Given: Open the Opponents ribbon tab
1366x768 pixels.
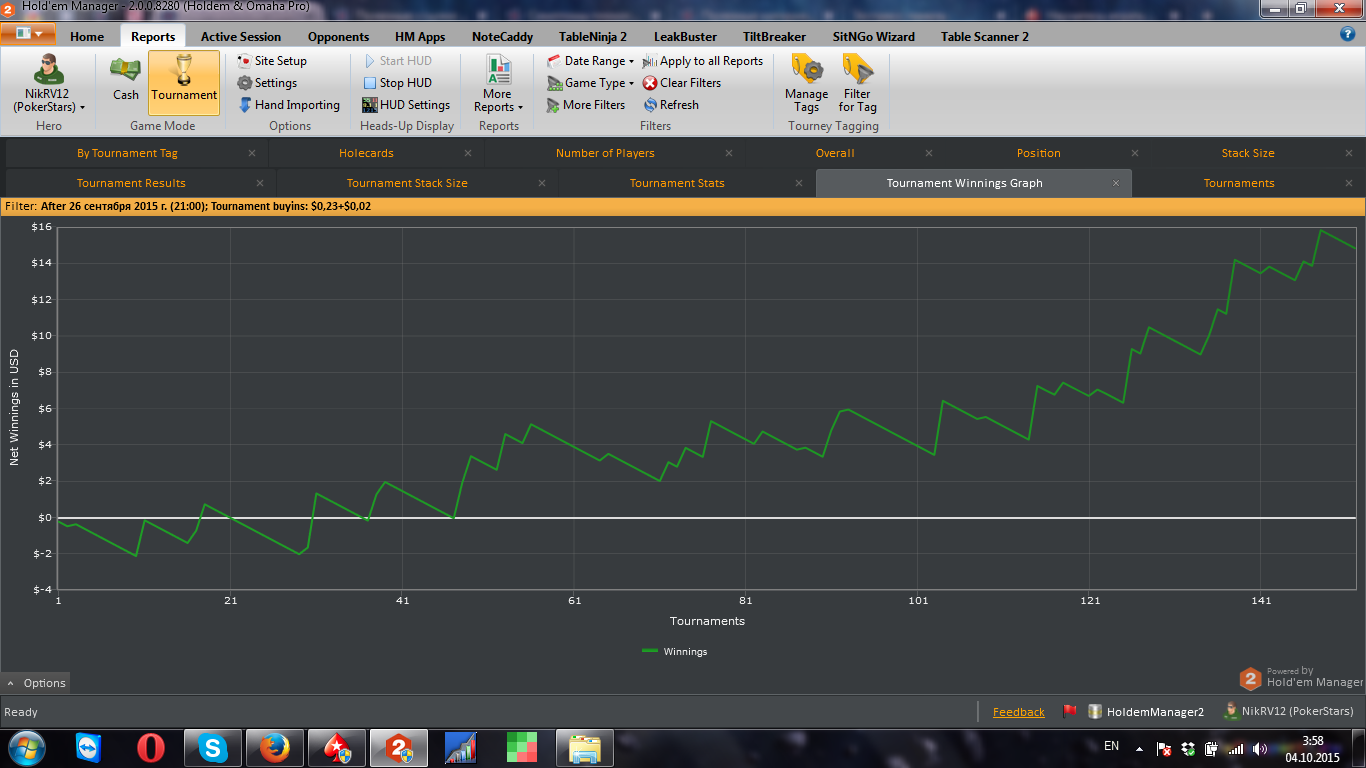Looking at the screenshot, I should click(338, 36).
